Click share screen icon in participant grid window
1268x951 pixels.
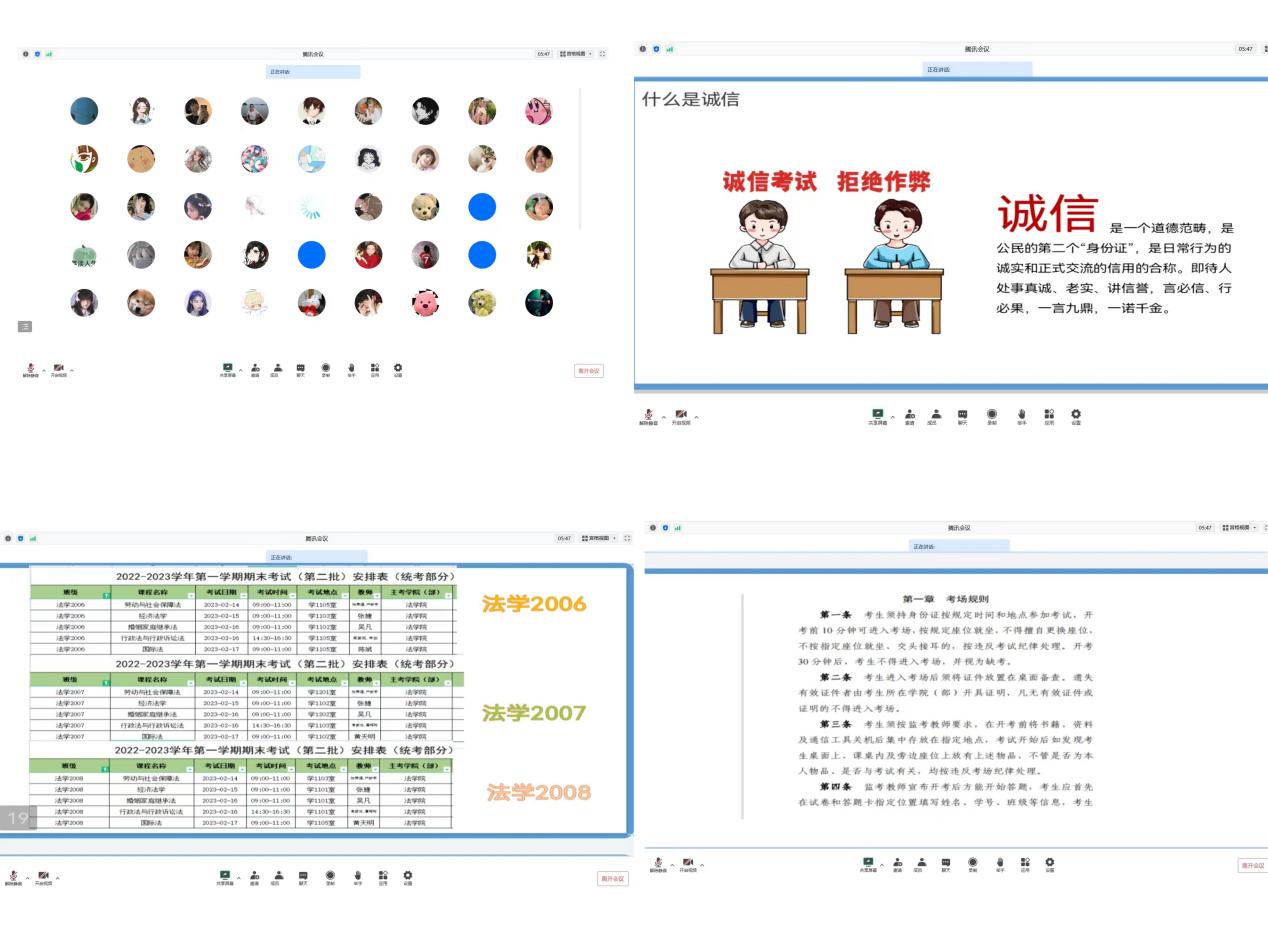[228, 368]
